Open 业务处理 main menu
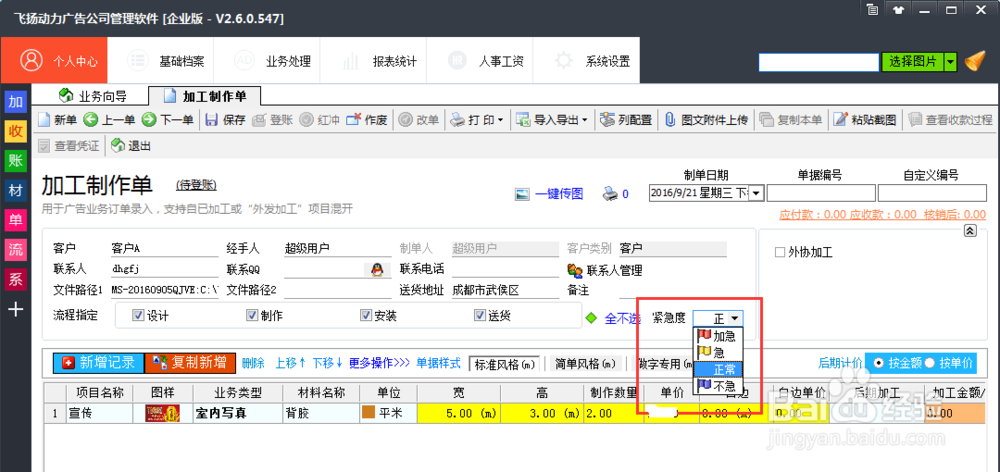This screenshot has width=1000, height=472. (x=267, y=61)
